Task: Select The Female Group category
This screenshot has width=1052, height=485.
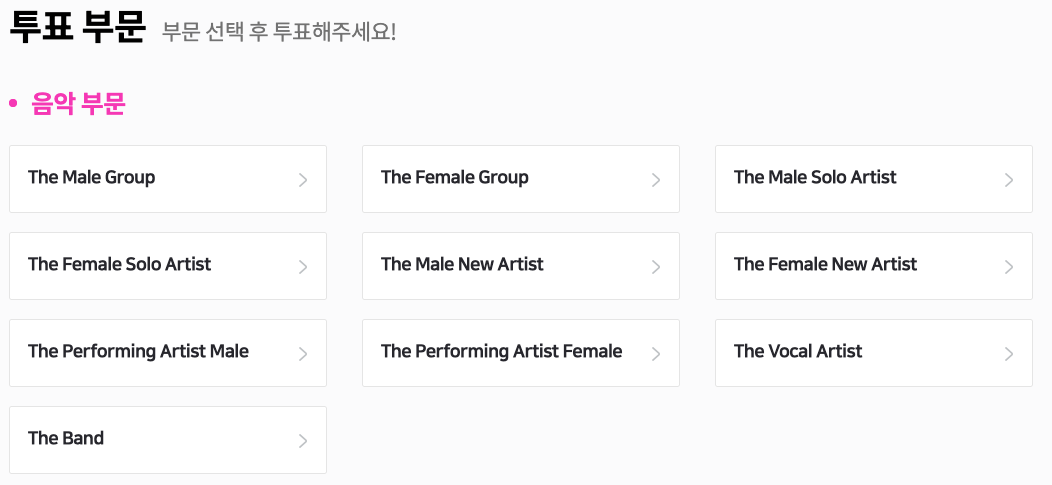Action: point(455,178)
